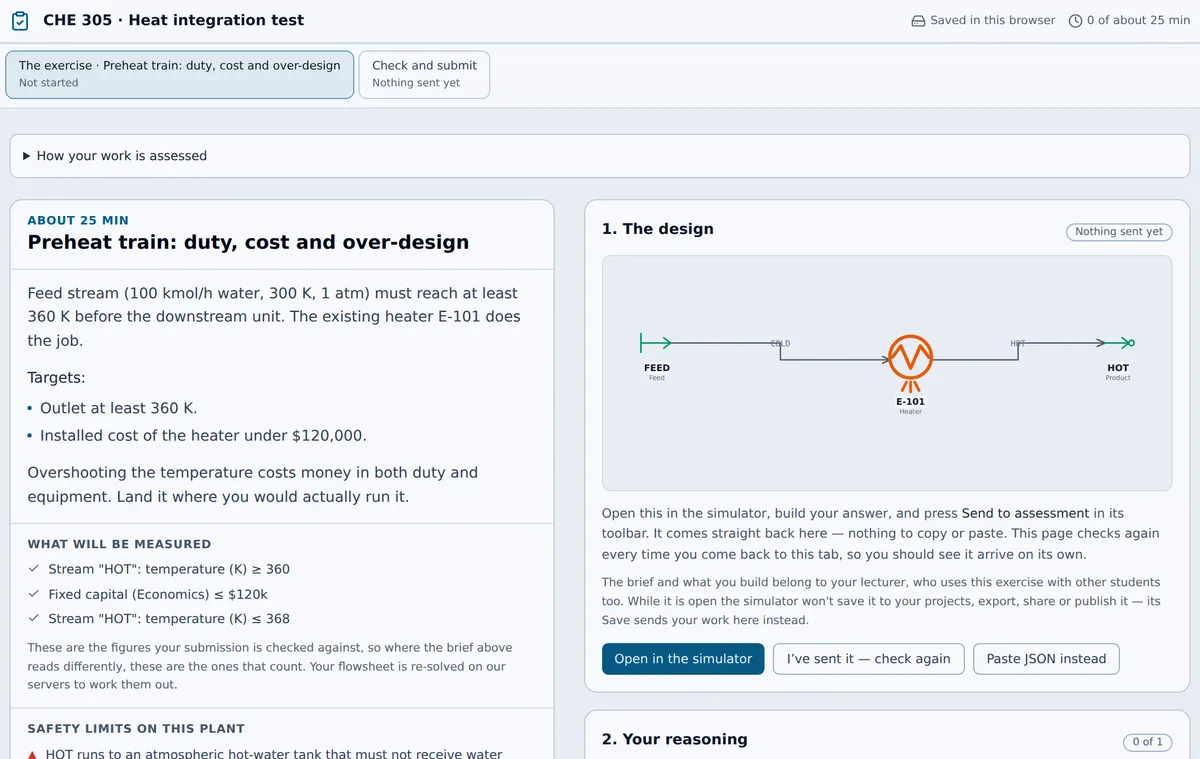Switch to the Check and submit tab
The height and width of the screenshot is (759, 1200).
(x=424, y=74)
